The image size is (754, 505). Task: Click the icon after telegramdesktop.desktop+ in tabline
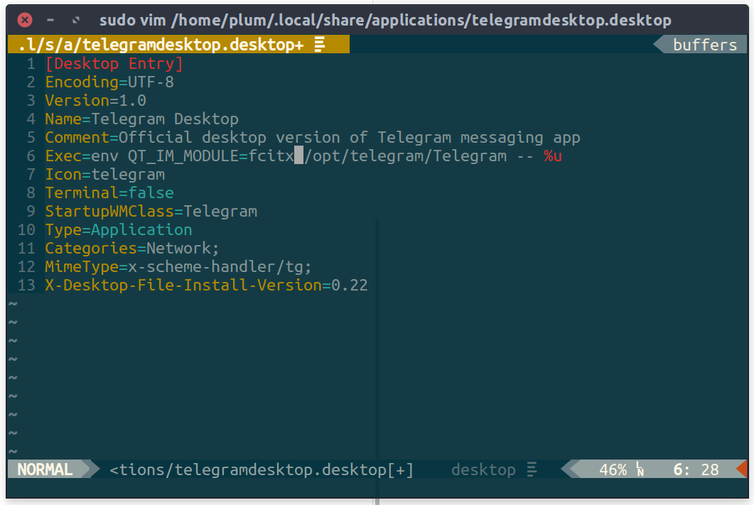pyautogui.click(x=319, y=45)
